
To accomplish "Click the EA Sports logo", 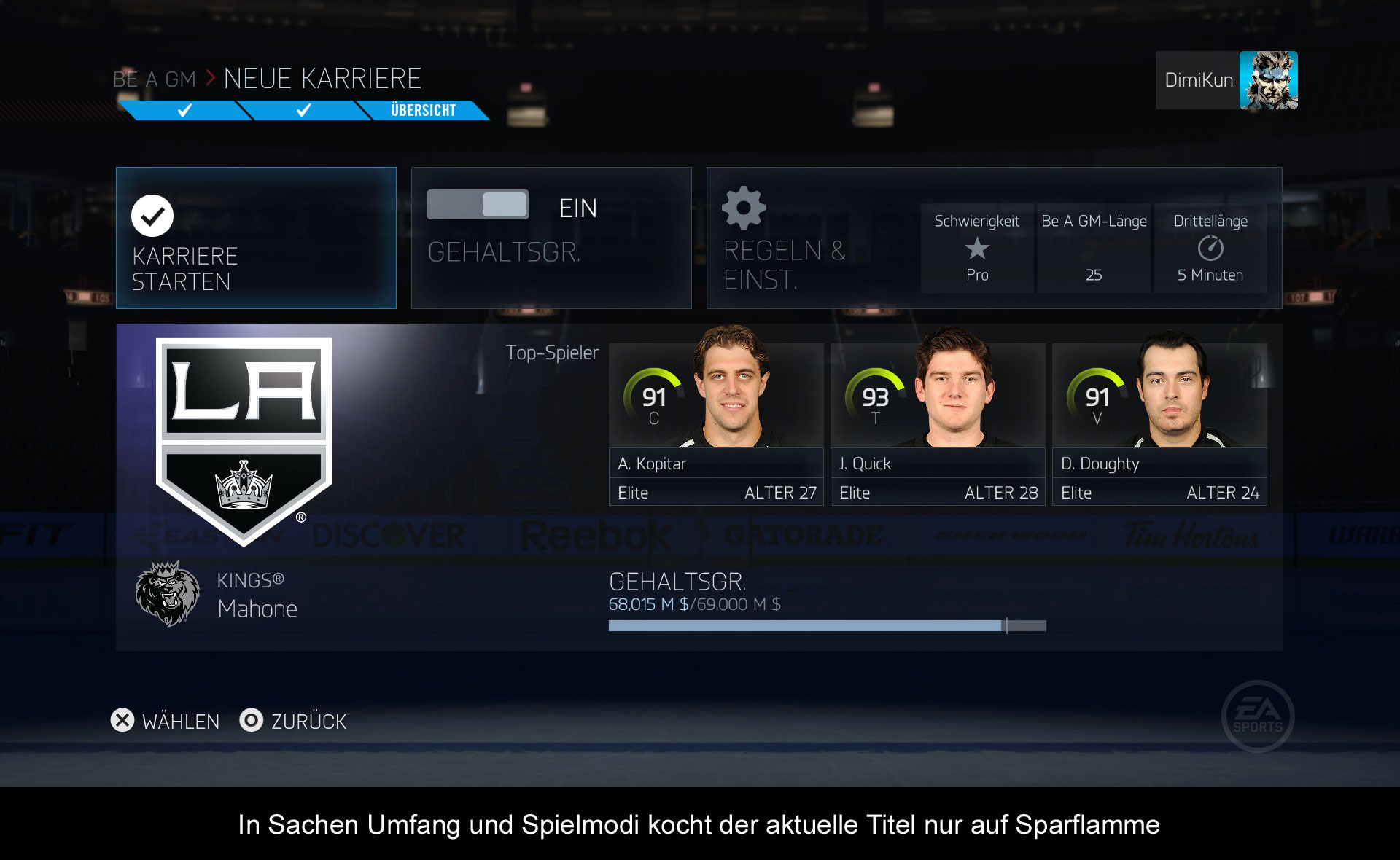I will point(1258,716).
